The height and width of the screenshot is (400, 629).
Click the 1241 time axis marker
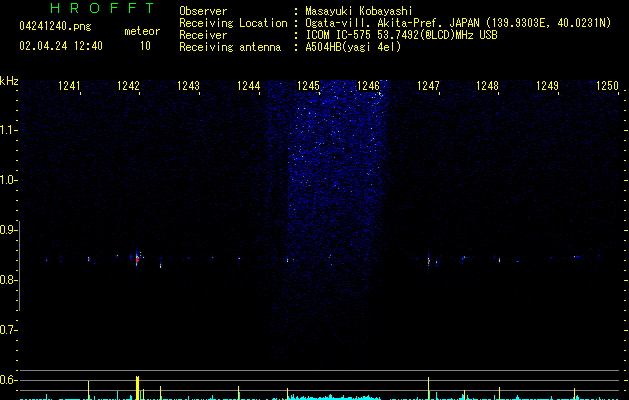(69, 86)
